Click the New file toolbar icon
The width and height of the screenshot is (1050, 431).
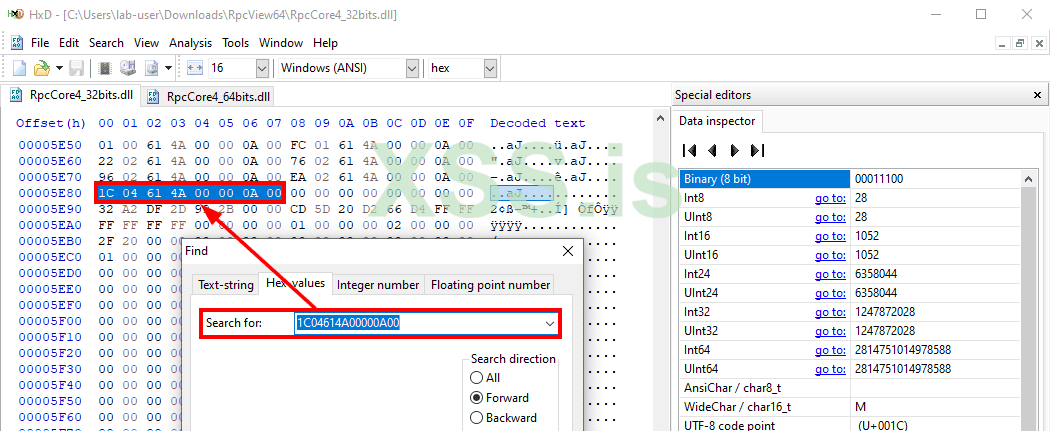pos(19,68)
